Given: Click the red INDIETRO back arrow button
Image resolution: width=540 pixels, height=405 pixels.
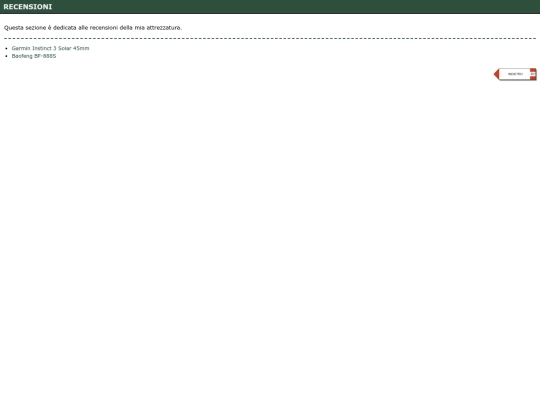Looking at the screenshot, I should click(515, 74).
